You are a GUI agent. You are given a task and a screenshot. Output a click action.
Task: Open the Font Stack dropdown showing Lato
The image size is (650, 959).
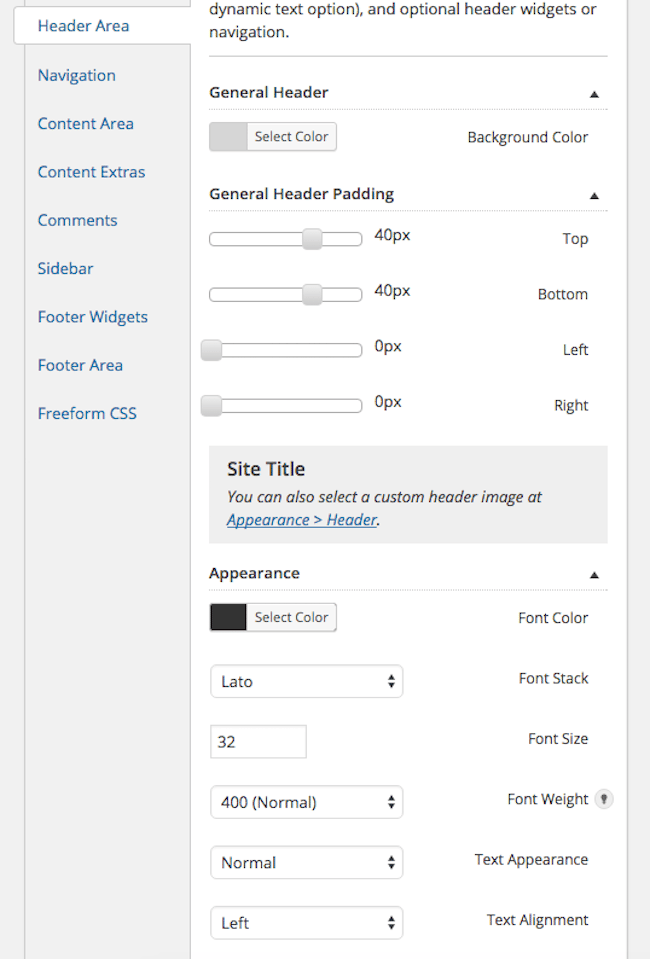coord(306,682)
